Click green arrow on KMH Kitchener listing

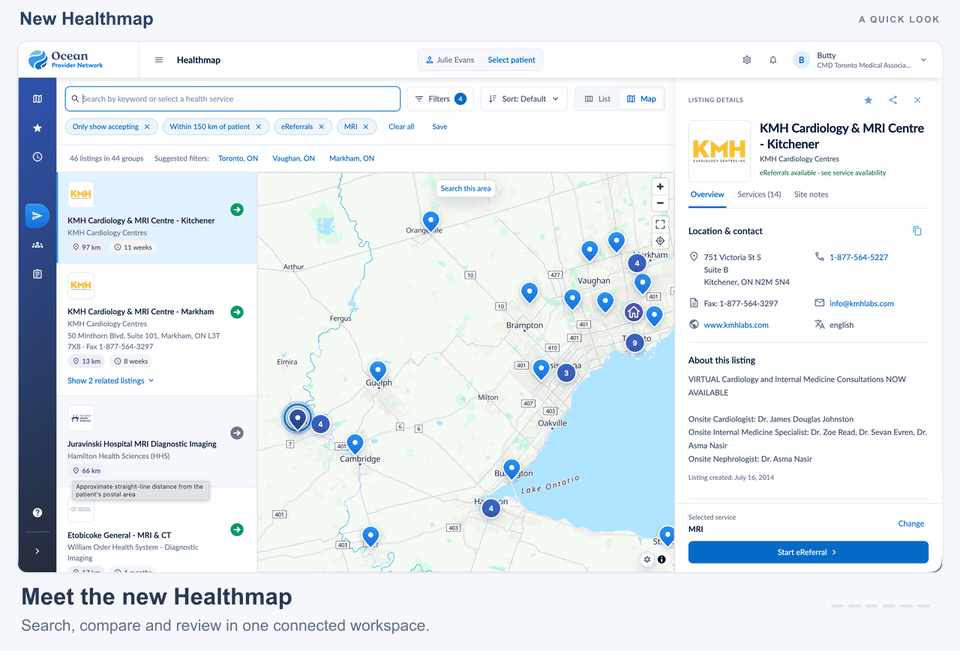point(237,209)
